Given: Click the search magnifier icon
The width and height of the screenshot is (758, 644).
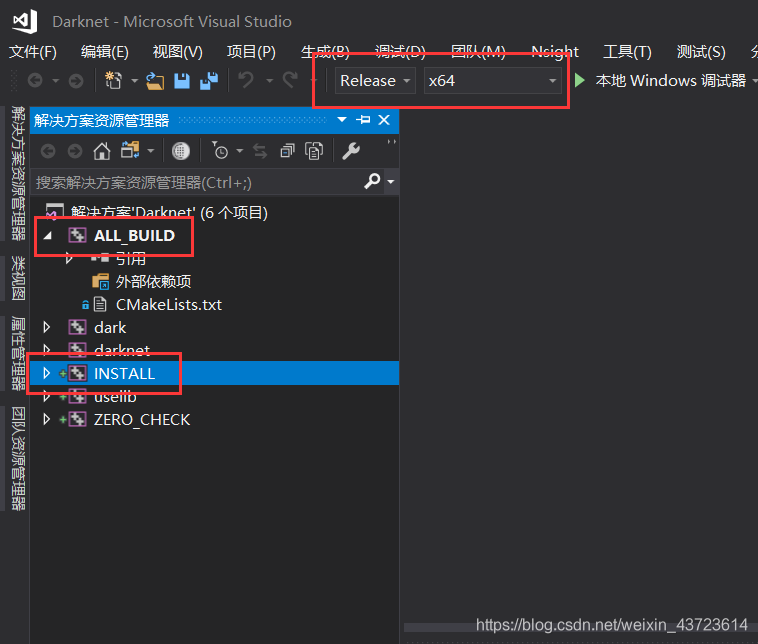Looking at the screenshot, I should (372, 181).
